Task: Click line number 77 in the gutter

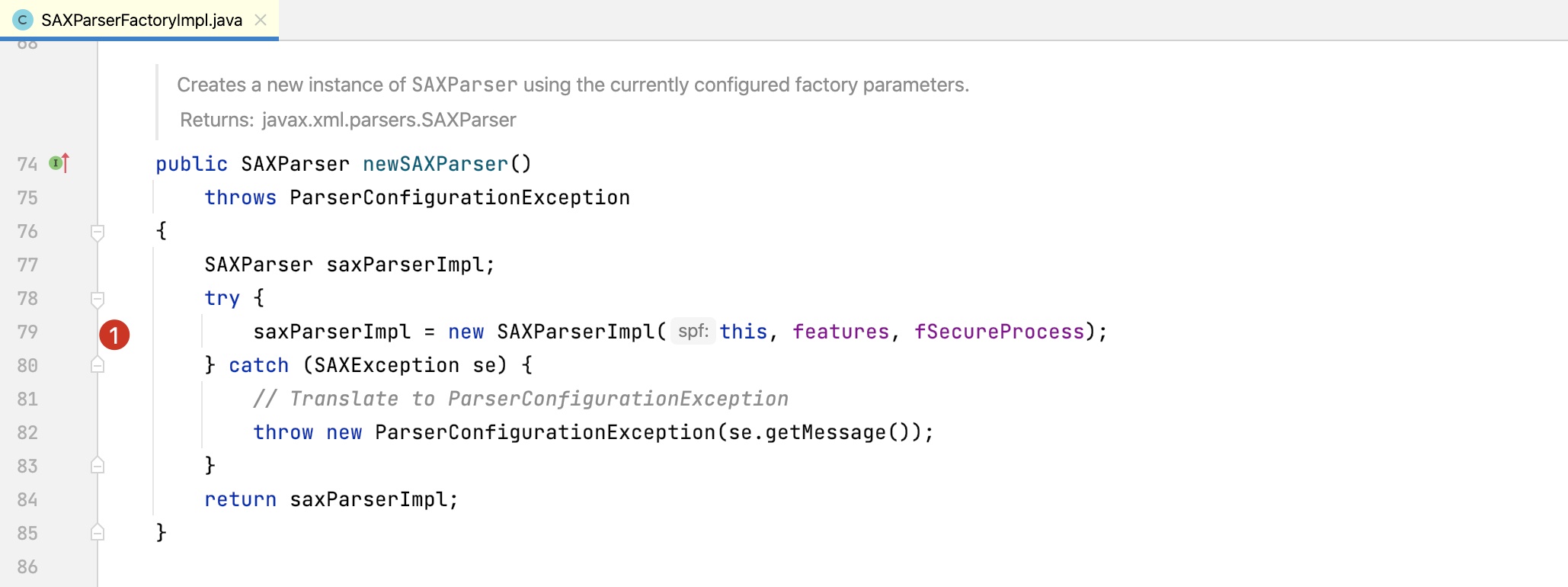Action: [x=27, y=265]
